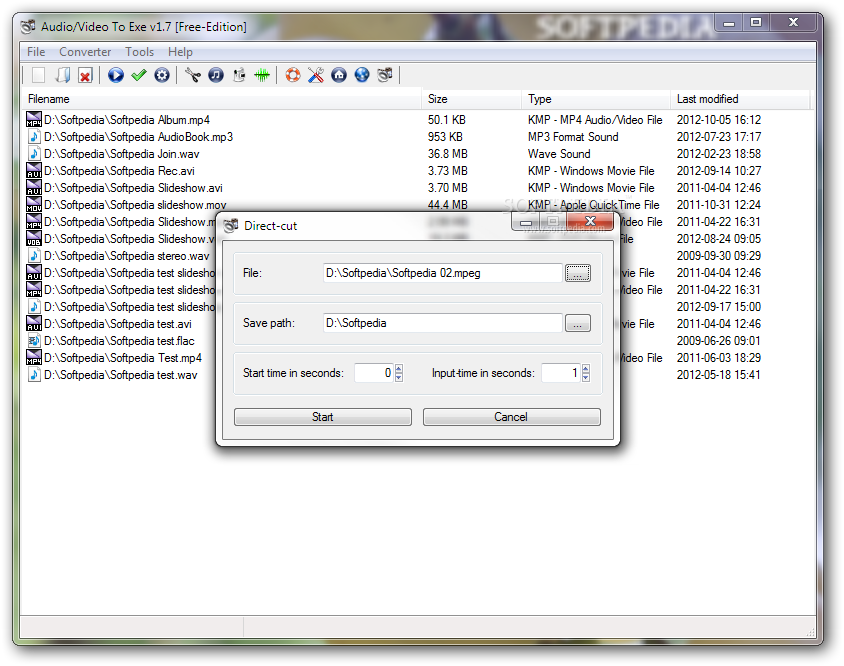Click the MOV icon of Softpedia slideshow.mov
This screenshot has height=666, width=844.
click(34, 205)
